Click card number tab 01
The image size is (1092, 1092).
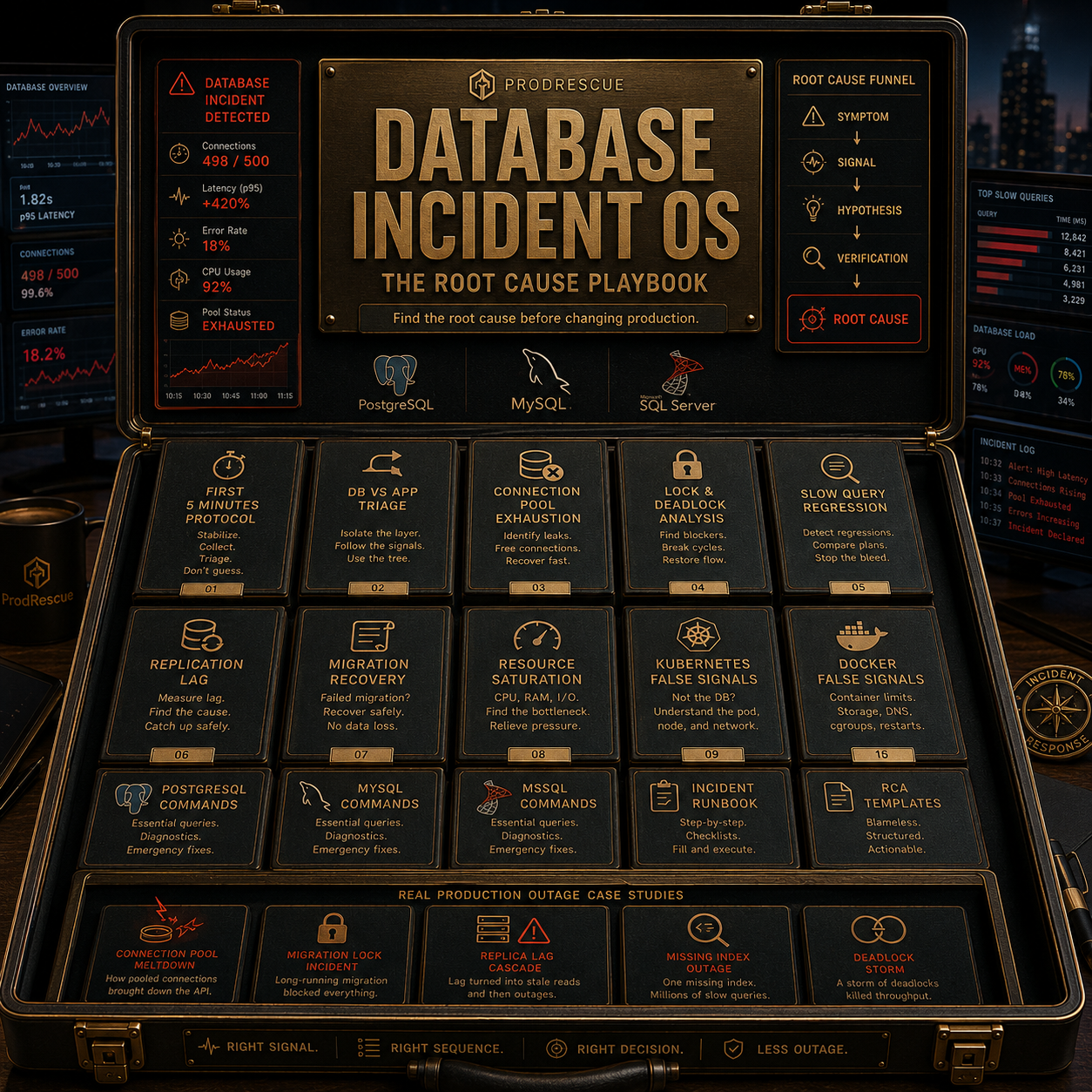click(x=211, y=590)
